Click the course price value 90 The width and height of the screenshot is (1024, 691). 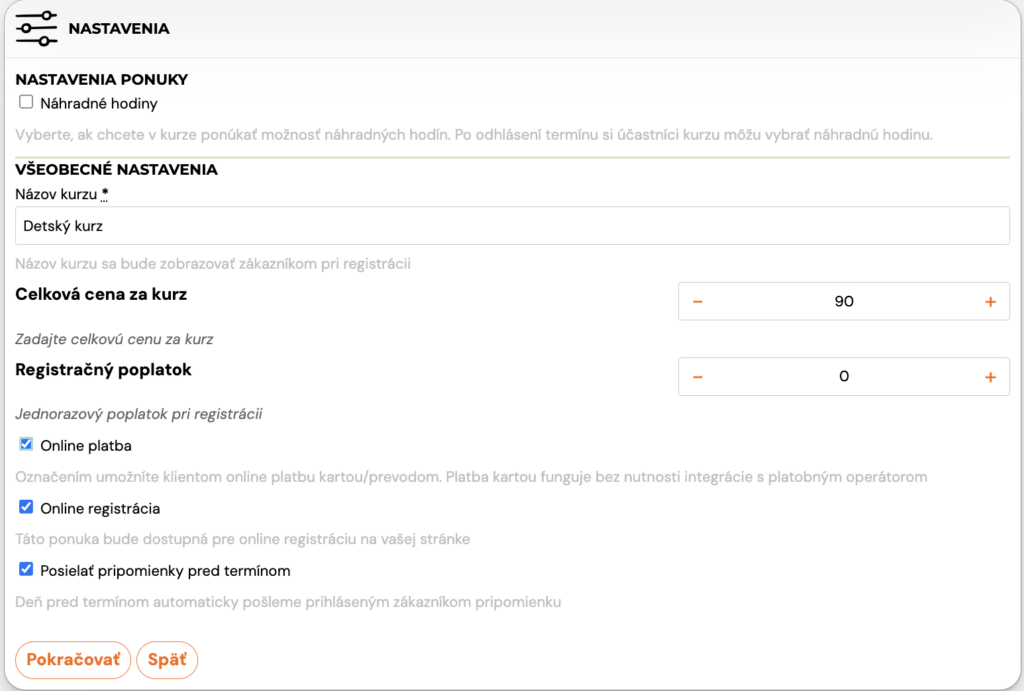click(844, 302)
